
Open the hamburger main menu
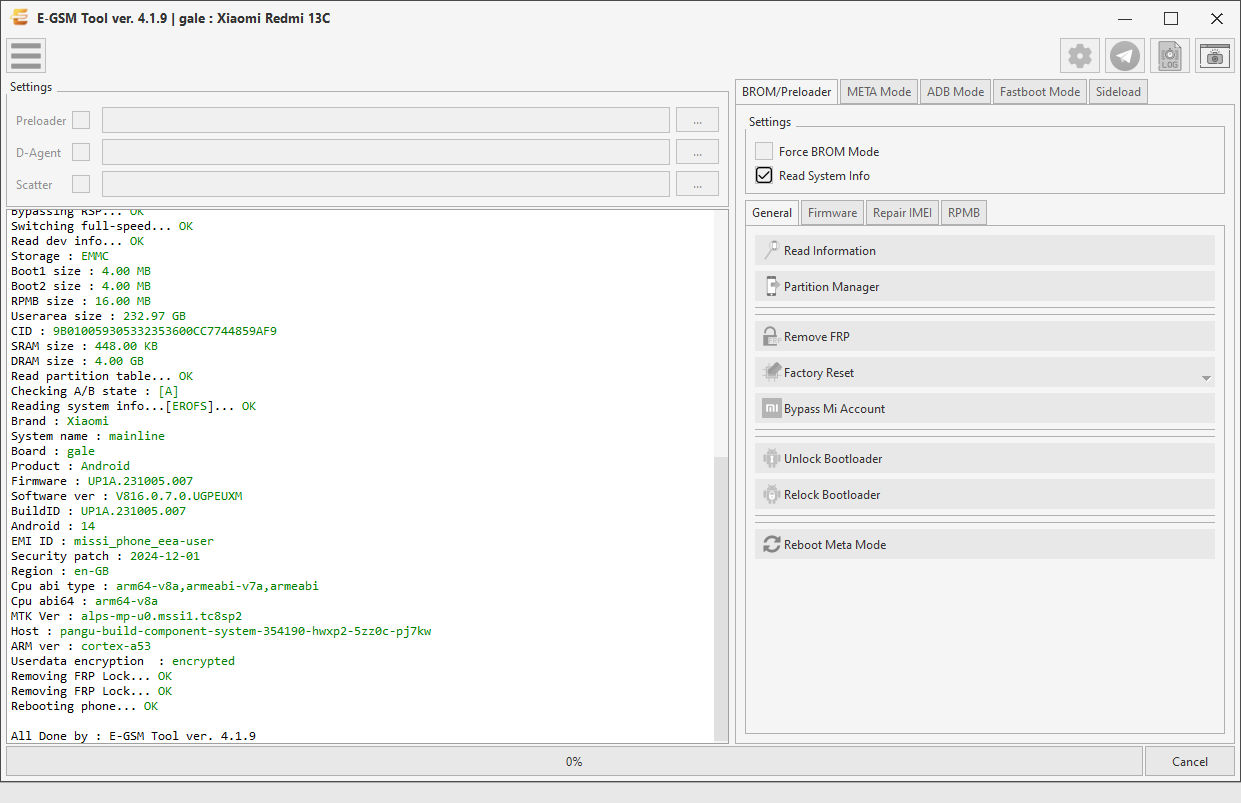(x=26, y=56)
